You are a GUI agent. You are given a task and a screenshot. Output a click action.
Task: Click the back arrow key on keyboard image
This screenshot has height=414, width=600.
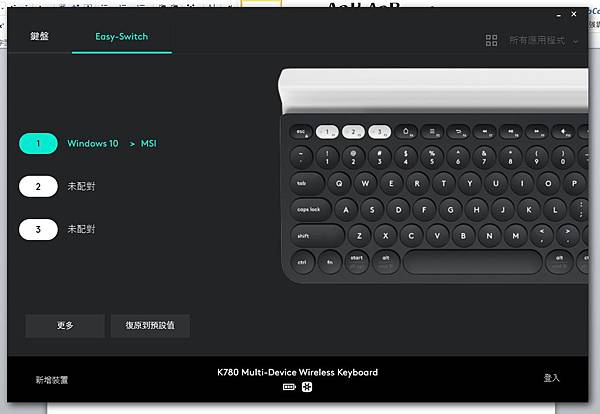tap(458, 132)
